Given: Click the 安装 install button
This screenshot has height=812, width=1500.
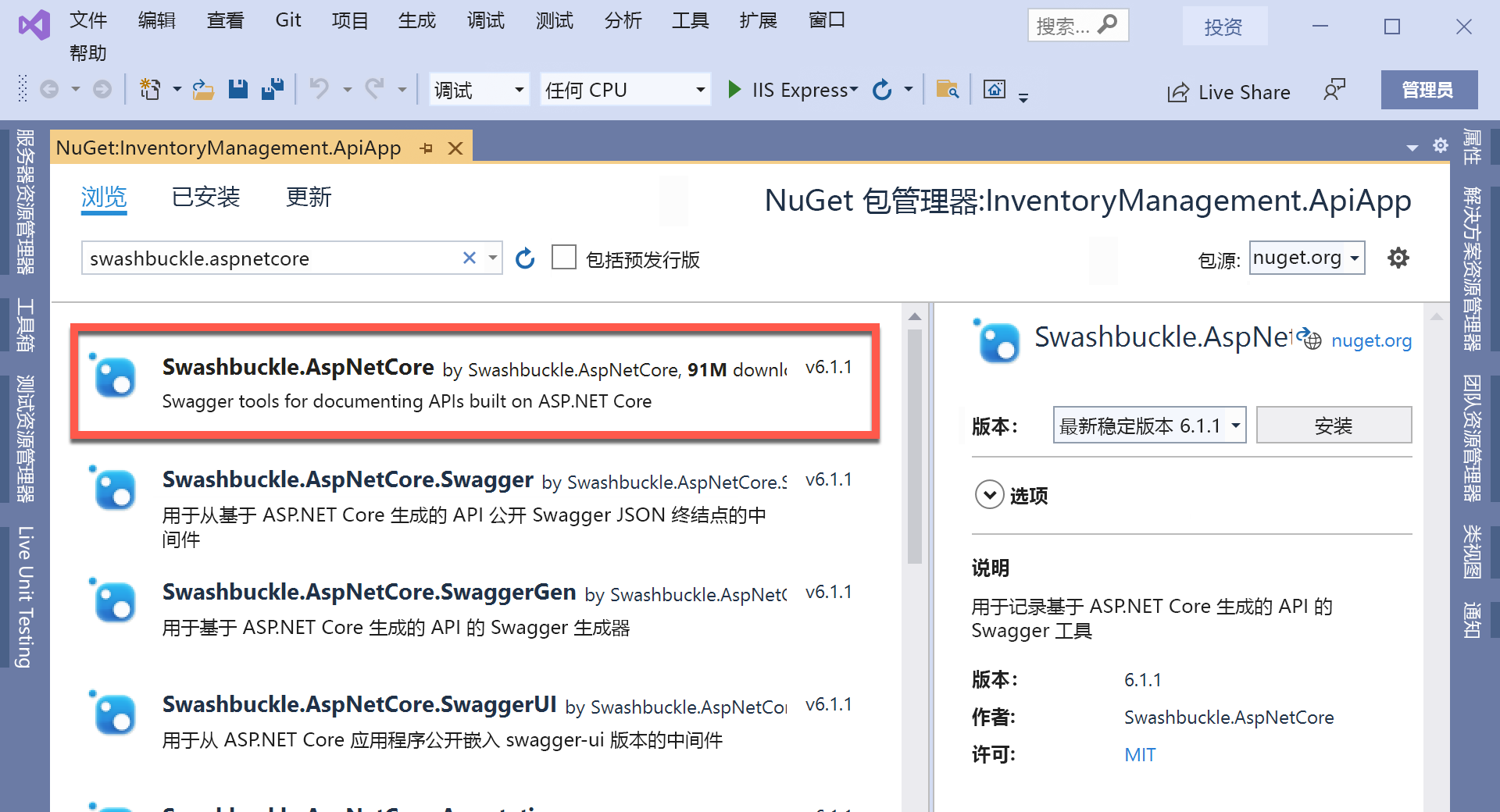Looking at the screenshot, I should click(x=1334, y=426).
